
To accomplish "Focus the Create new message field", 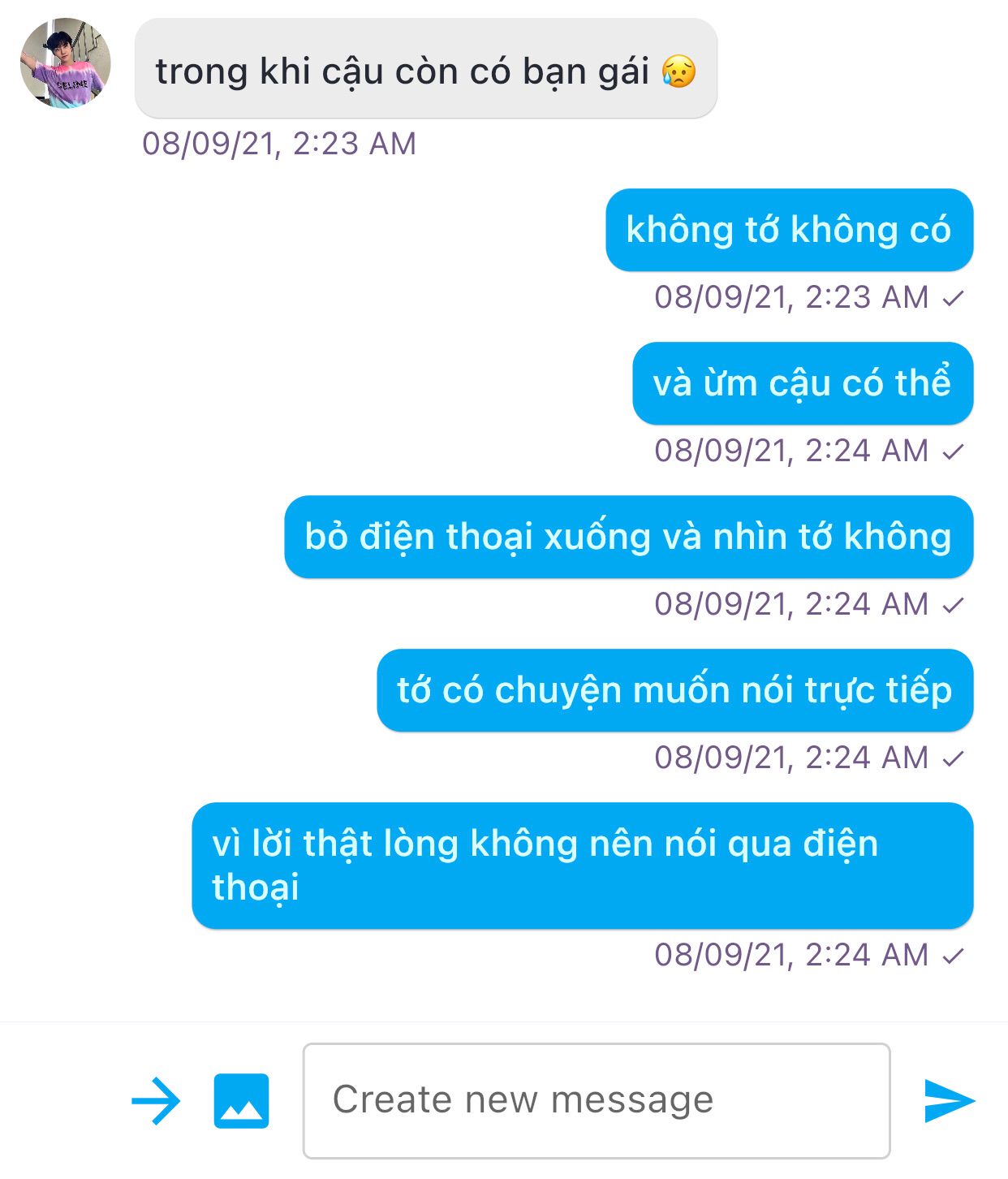I will [x=597, y=1101].
